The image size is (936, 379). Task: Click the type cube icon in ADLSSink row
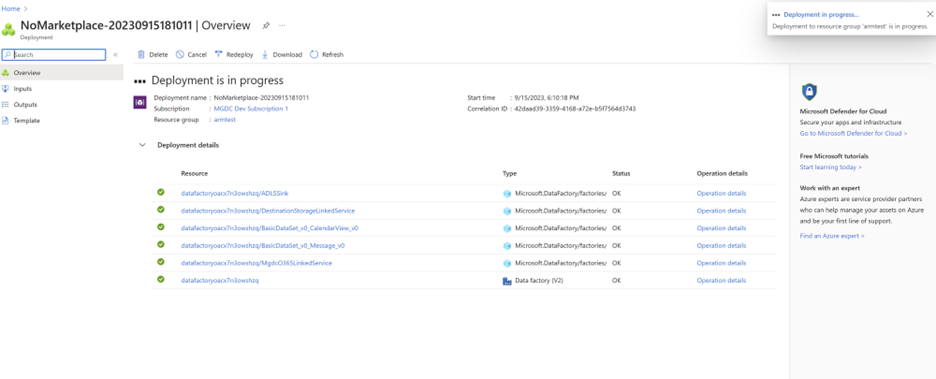click(x=507, y=193)
